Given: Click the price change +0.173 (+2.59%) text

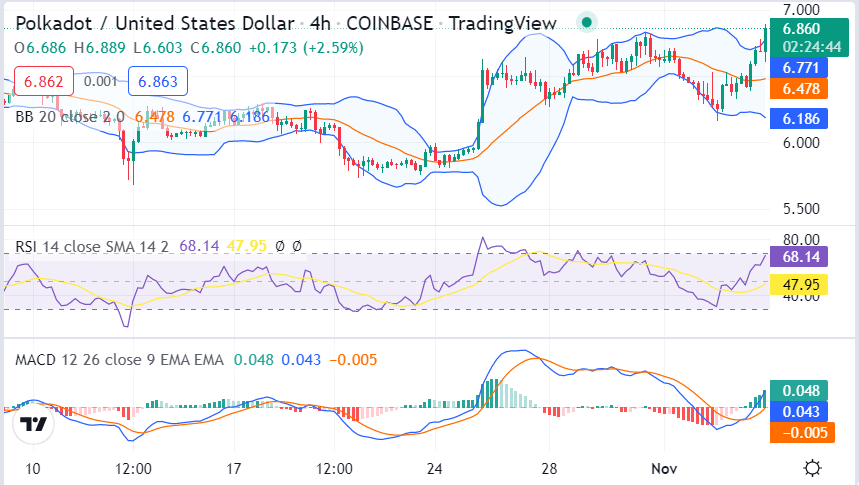Looking at the screenshot, I should pos(306,48).
